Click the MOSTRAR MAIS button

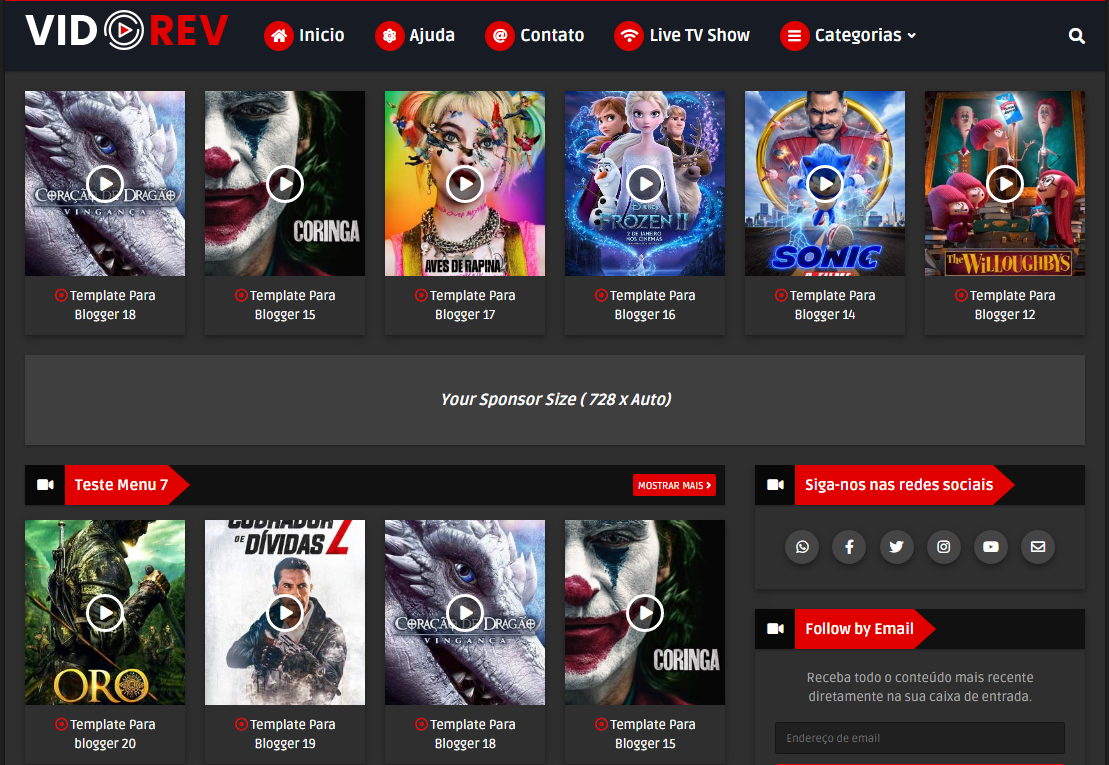click(x=674, y=485)
